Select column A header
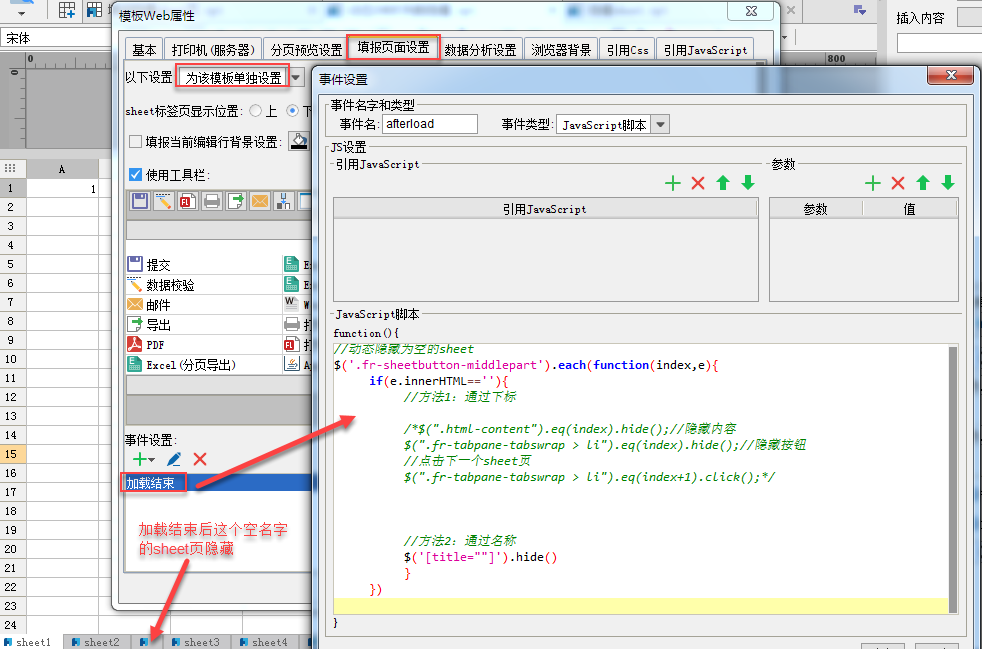Image resolution: width=982 pixels, height=649 pixels. point(62,169)
